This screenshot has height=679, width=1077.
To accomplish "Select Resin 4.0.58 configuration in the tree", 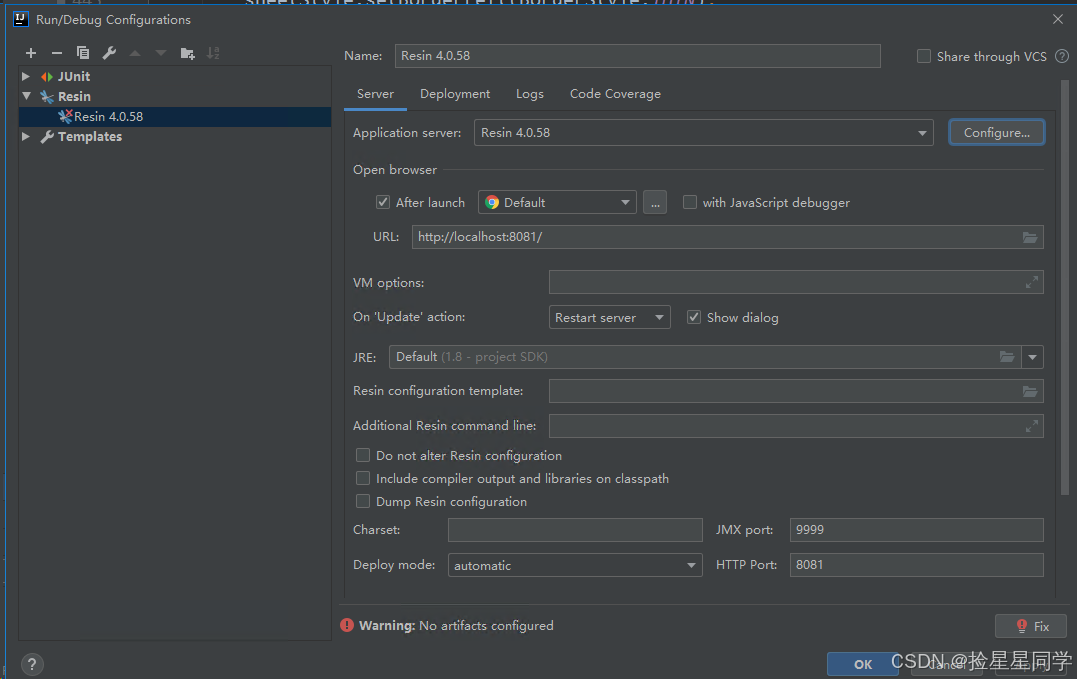I will click(175, 117).
